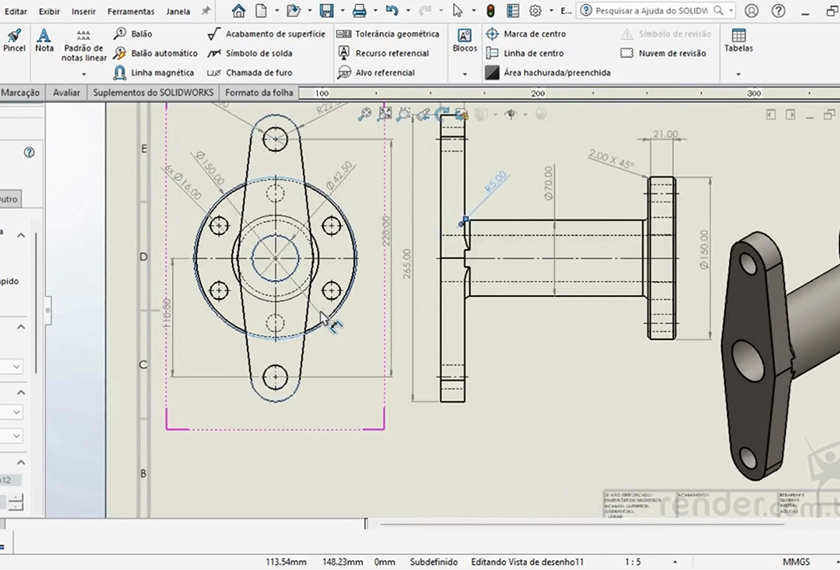Select the Pincel format painter tool
The height and width of the screenshot is (570, 840).
tap(14, 40)
